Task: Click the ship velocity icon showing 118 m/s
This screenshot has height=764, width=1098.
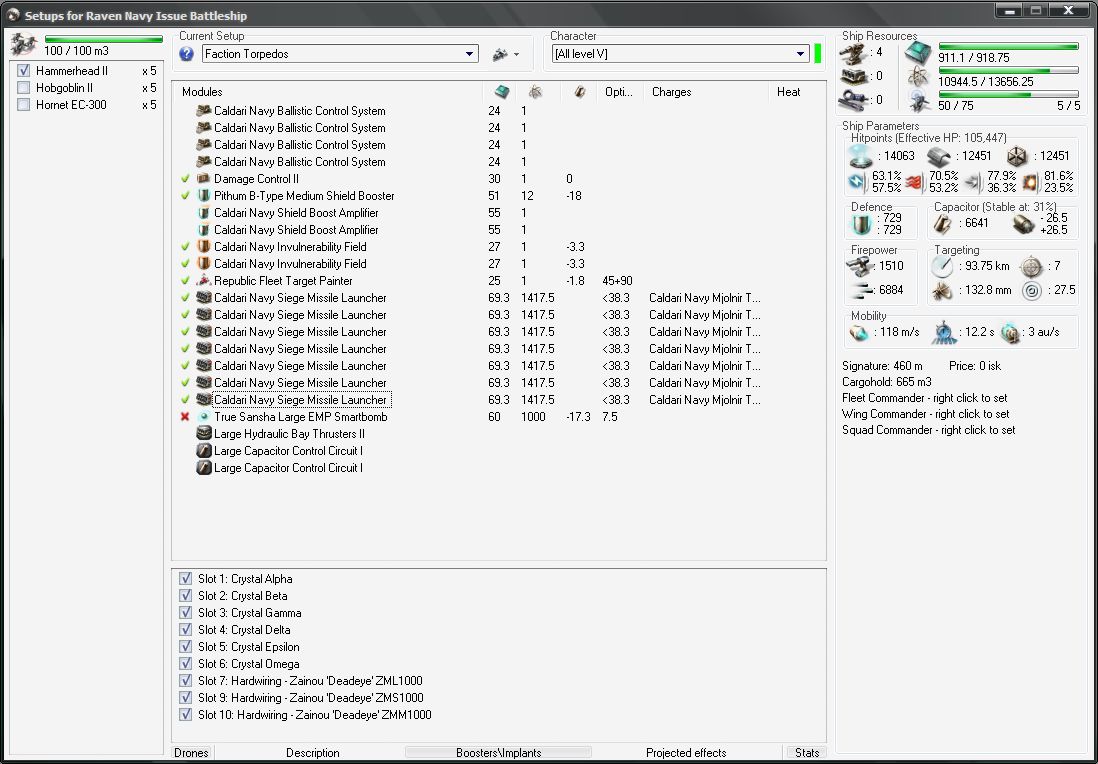Action: [x=859, y=333]
